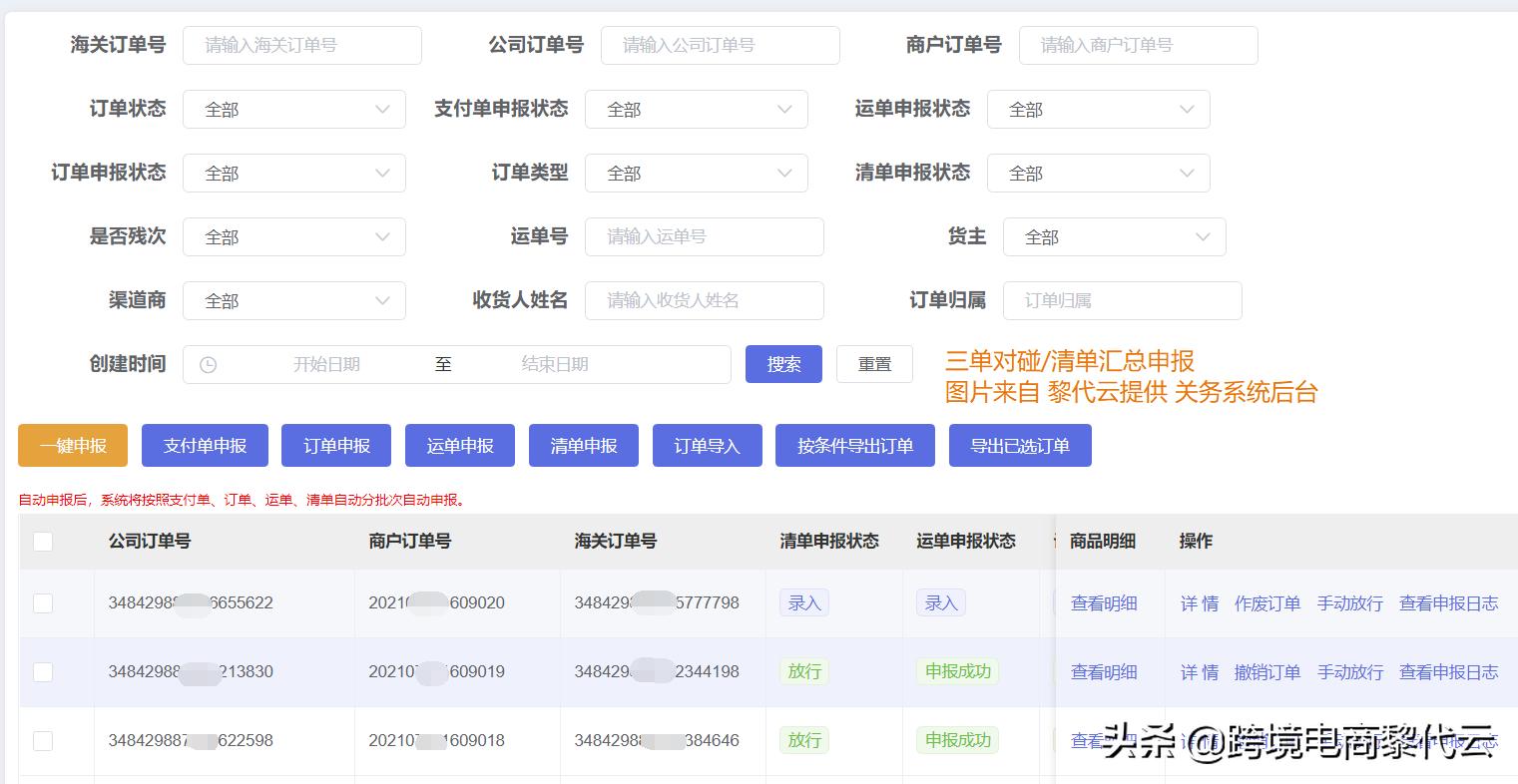Viewport: 1518px width, 784px height.
Task: Click 导出已选订单 to export selected orders
Action: (x=1020, y=445)
